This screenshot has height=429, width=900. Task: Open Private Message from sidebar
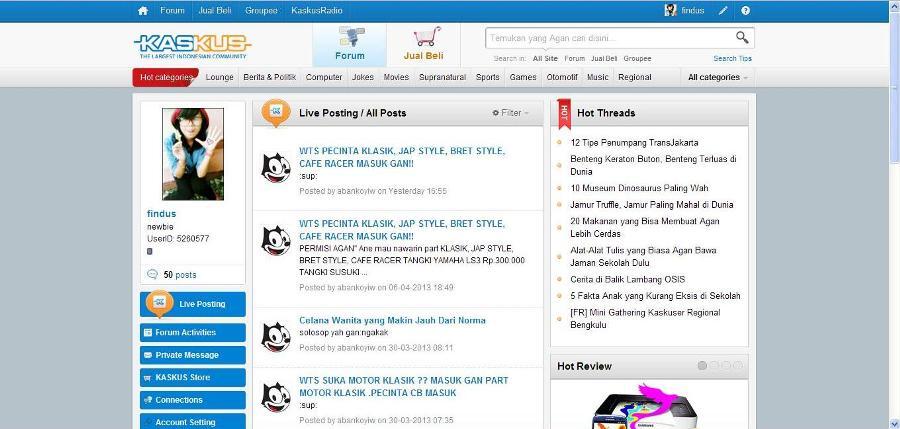(x=193, y=355)
